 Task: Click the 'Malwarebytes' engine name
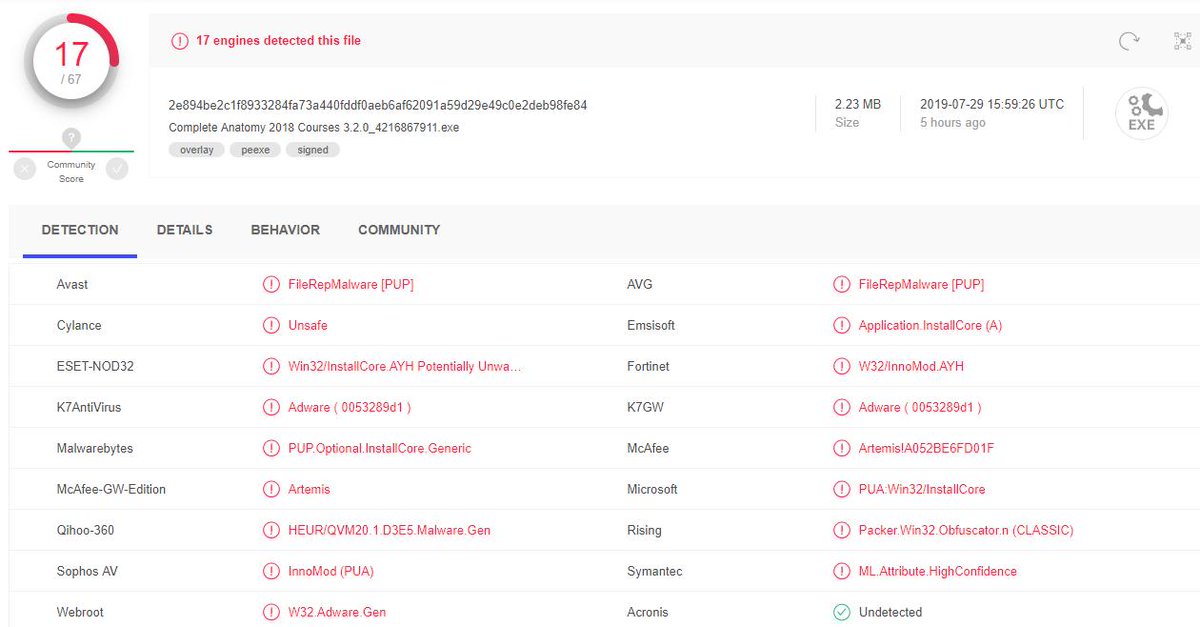(x=95, y=449)
